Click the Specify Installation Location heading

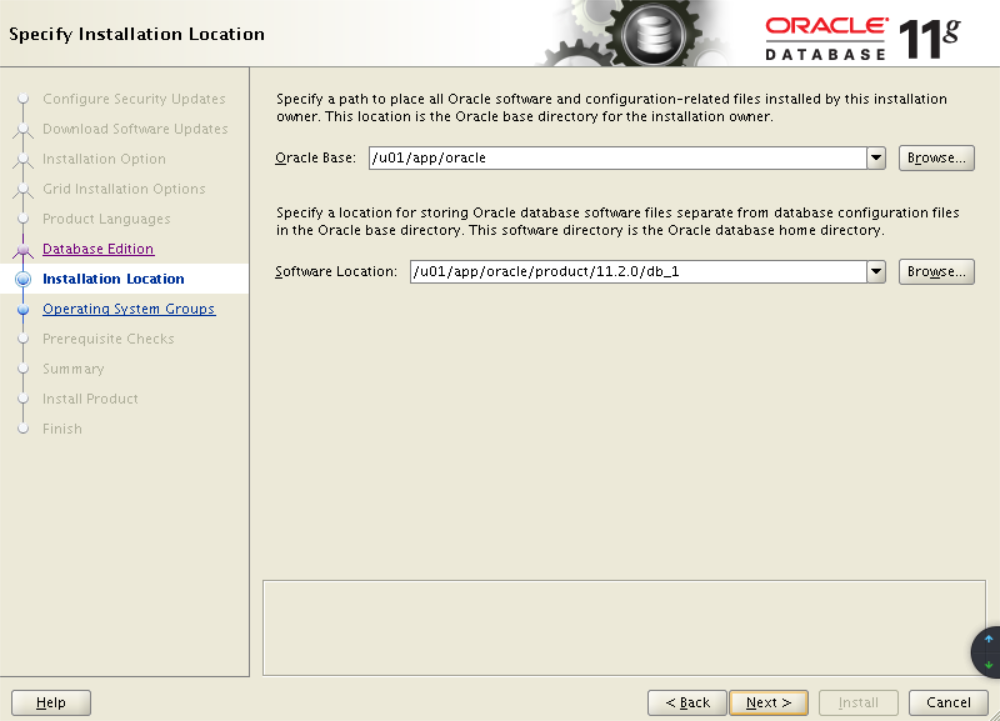[136, 34]
